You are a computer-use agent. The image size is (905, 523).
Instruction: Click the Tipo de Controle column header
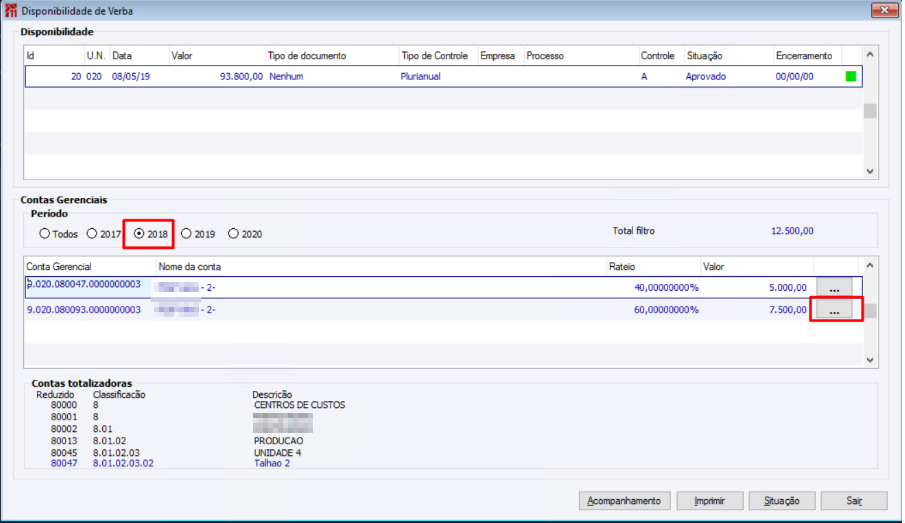point(438,56)
